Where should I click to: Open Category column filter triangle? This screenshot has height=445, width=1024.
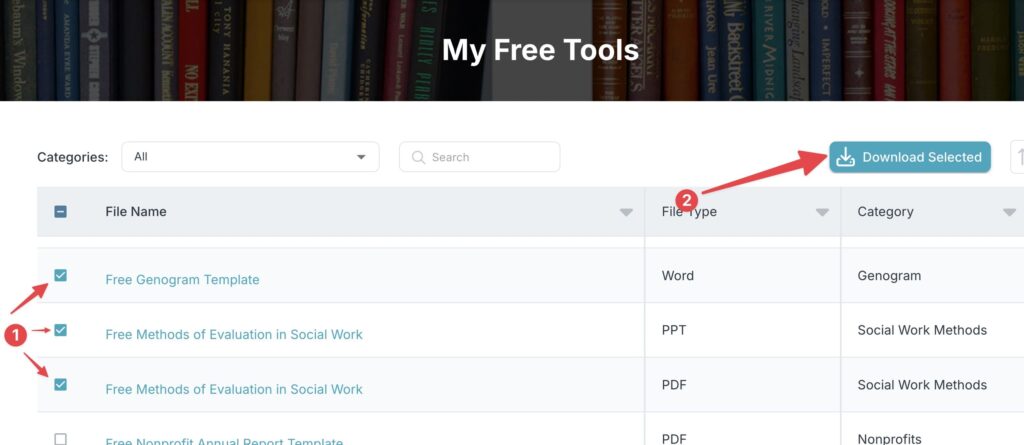pos(1010,212)
